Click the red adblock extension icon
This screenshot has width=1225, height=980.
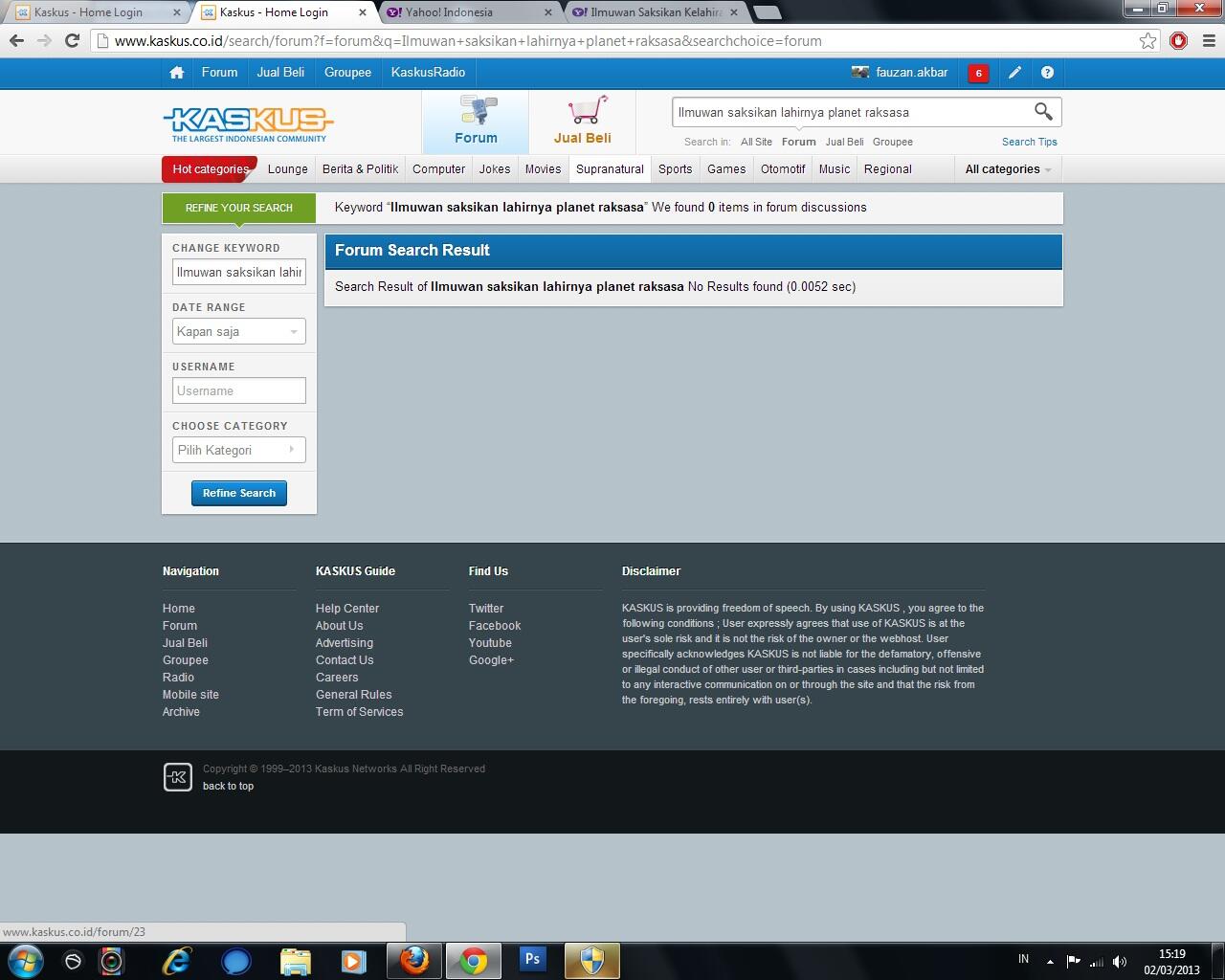1178,41
